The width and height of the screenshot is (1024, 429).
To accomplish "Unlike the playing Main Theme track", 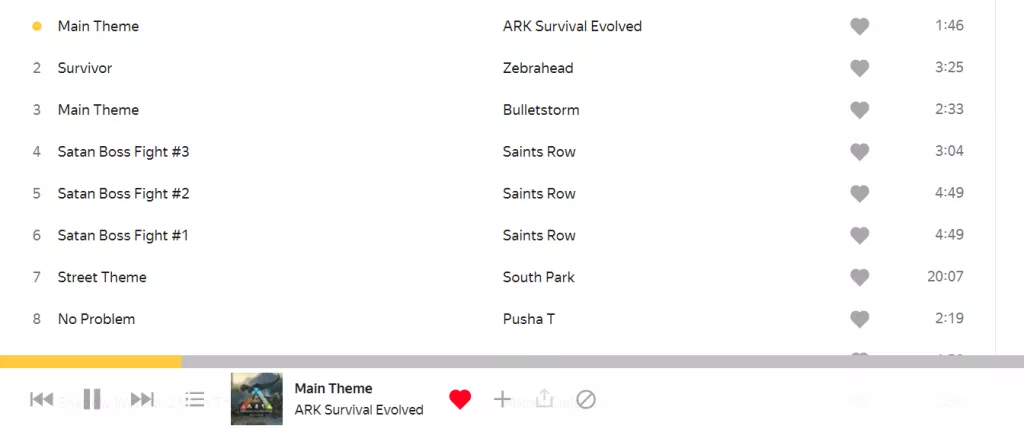I will point(460,400).
